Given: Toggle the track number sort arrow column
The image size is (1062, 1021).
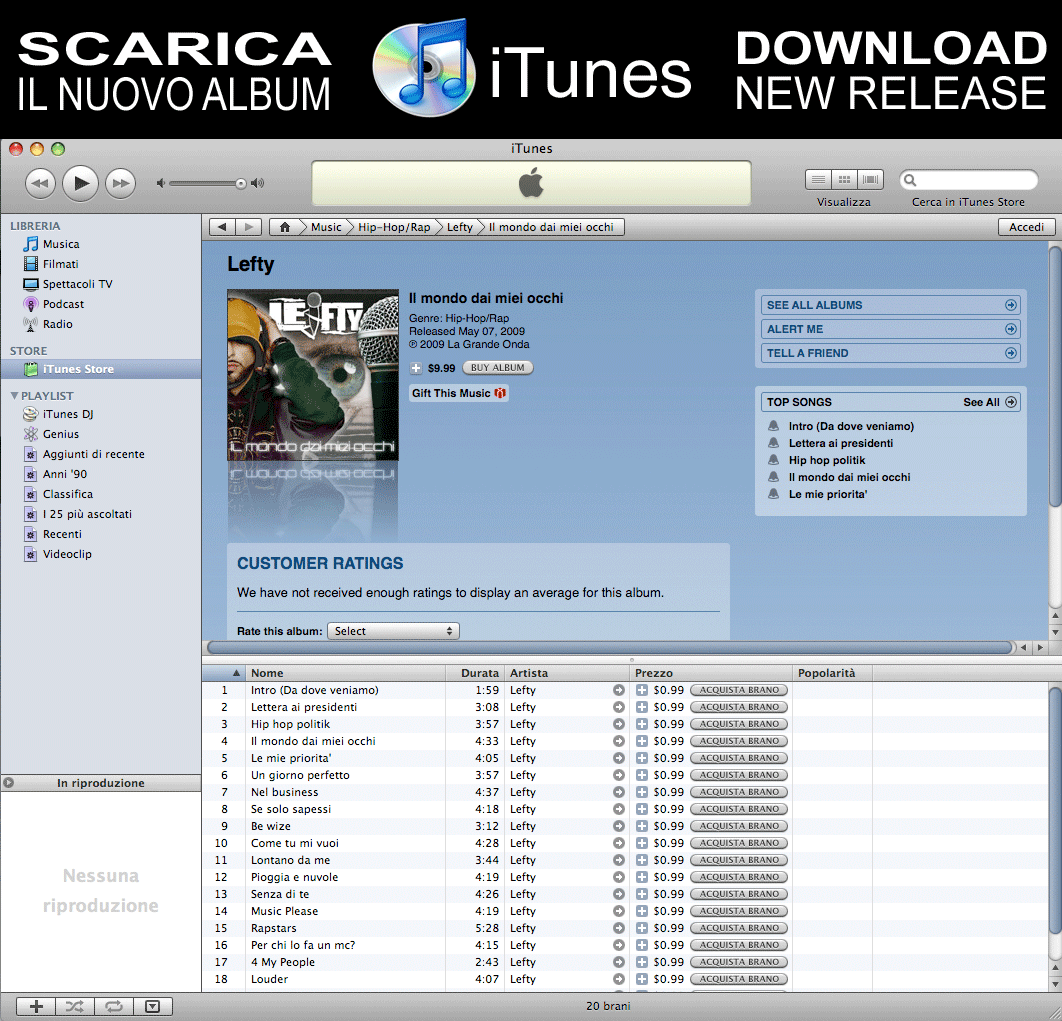Looking at the screenshot, I should (224, 673).
